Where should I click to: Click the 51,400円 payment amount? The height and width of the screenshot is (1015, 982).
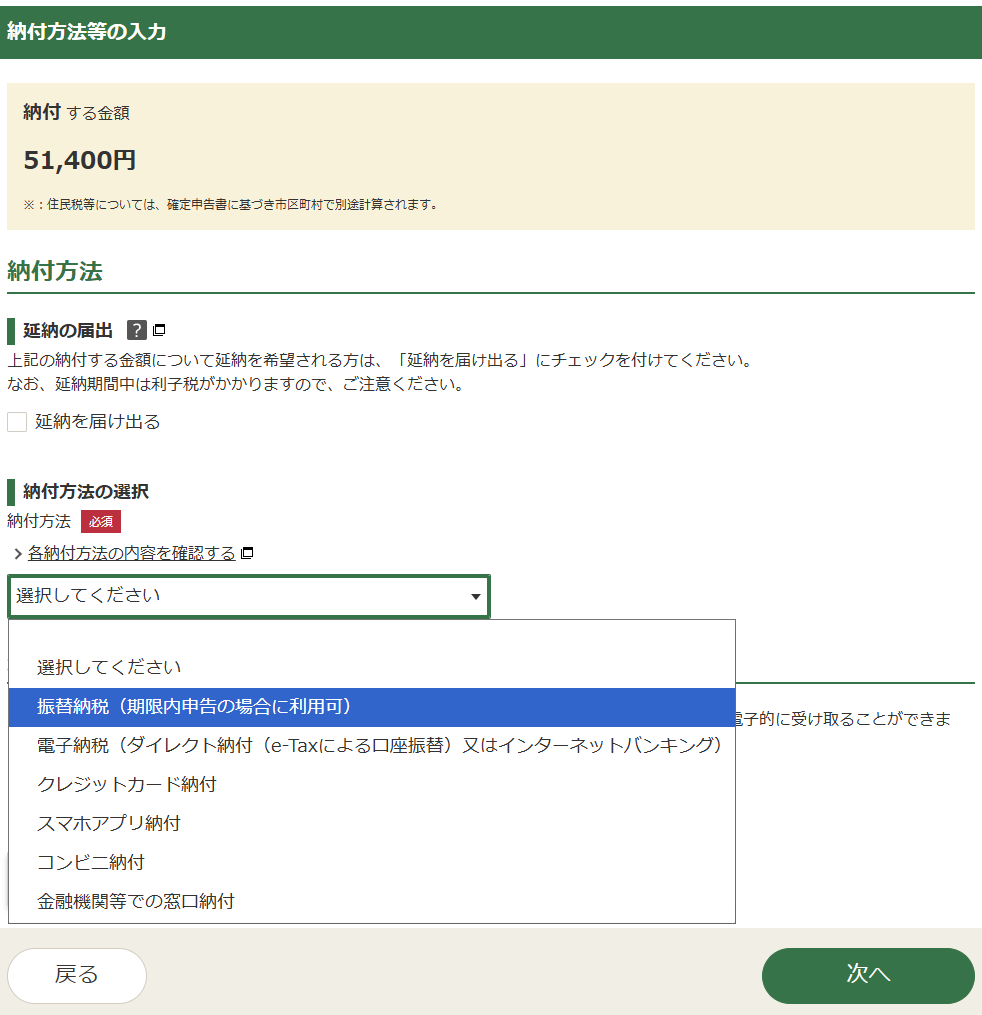tap(80, 160)
